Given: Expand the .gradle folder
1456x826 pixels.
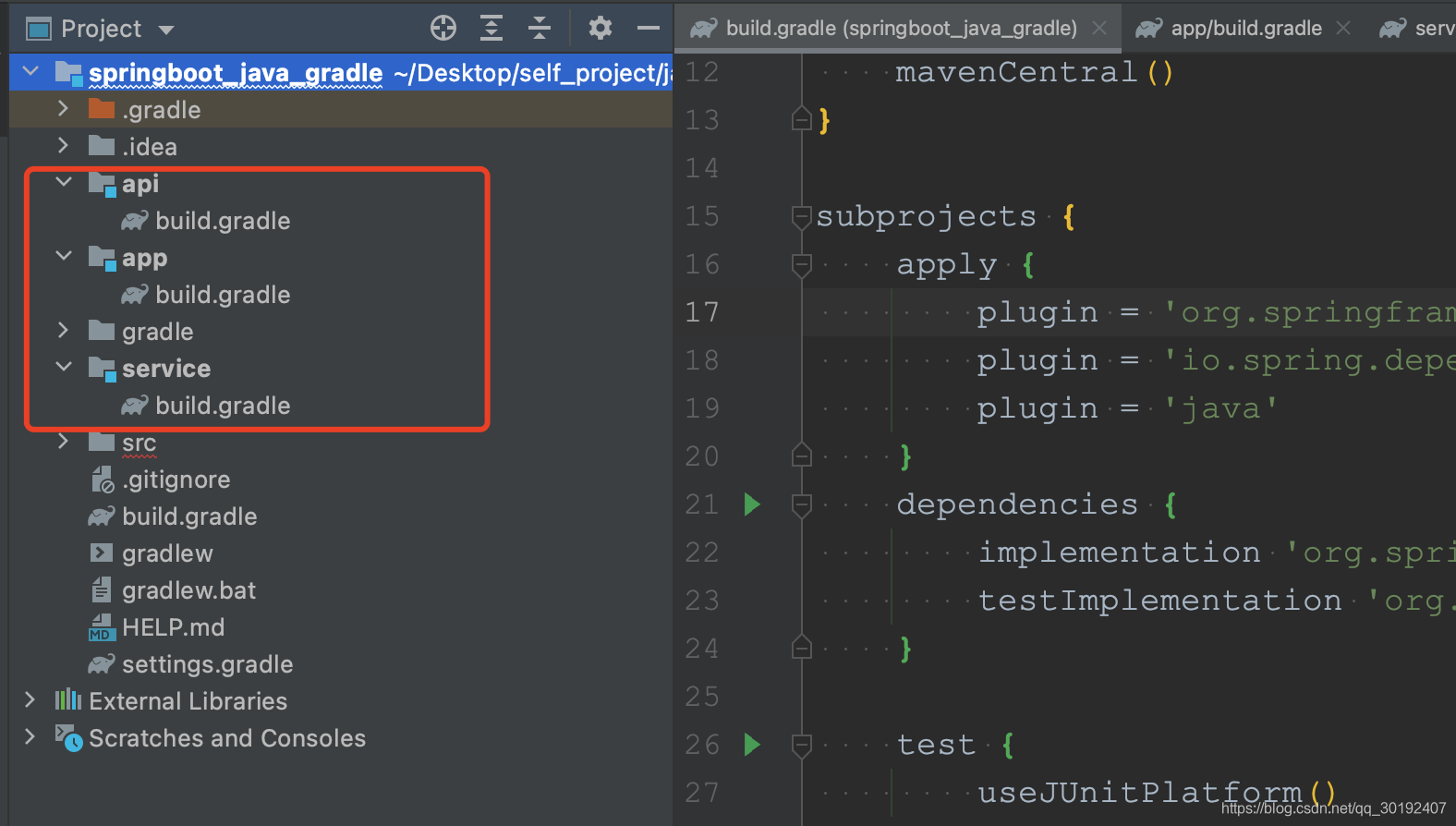Looking at the screenshot, I should click(63, 109).
